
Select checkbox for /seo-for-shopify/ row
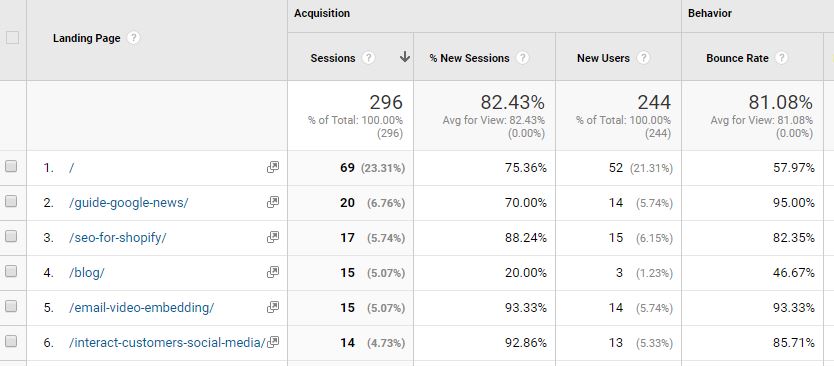pyautogui.click(x=11, y=237)
